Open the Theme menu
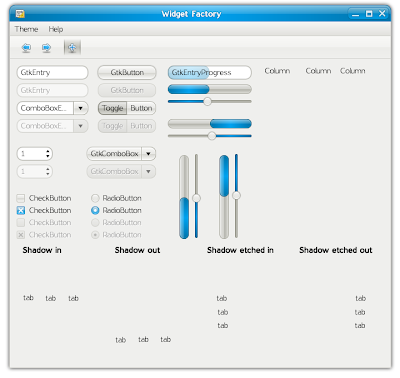400x378 pixels. click(26, 29)
